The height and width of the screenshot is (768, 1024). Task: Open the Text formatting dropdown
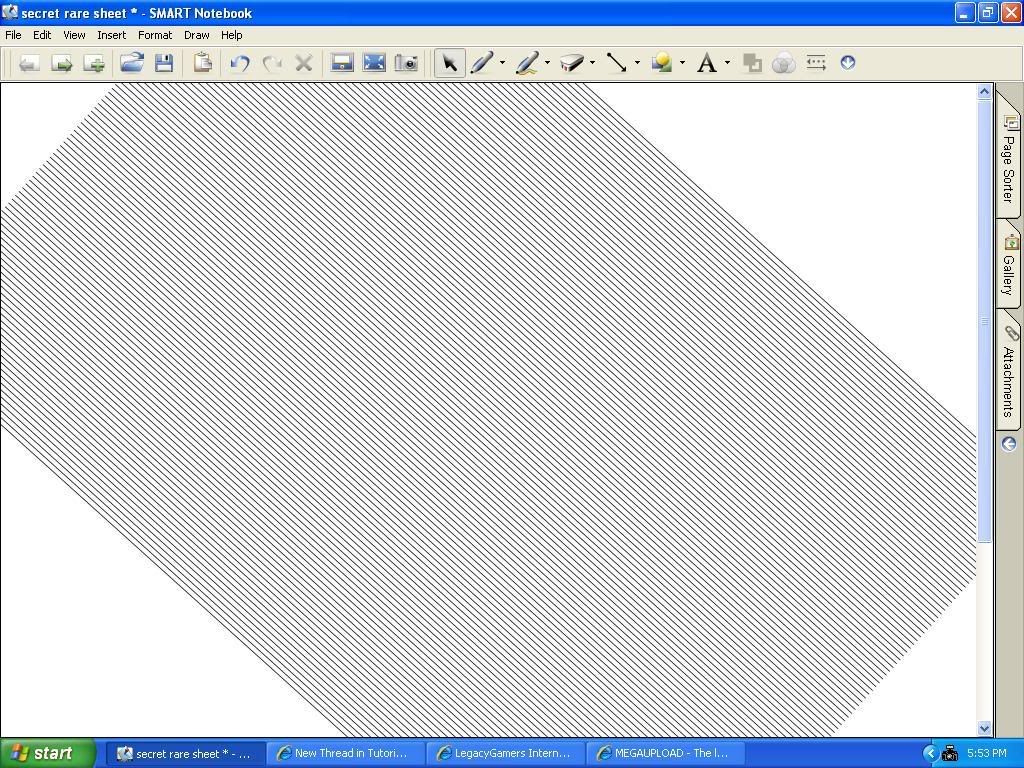click(x=727, y=63)
